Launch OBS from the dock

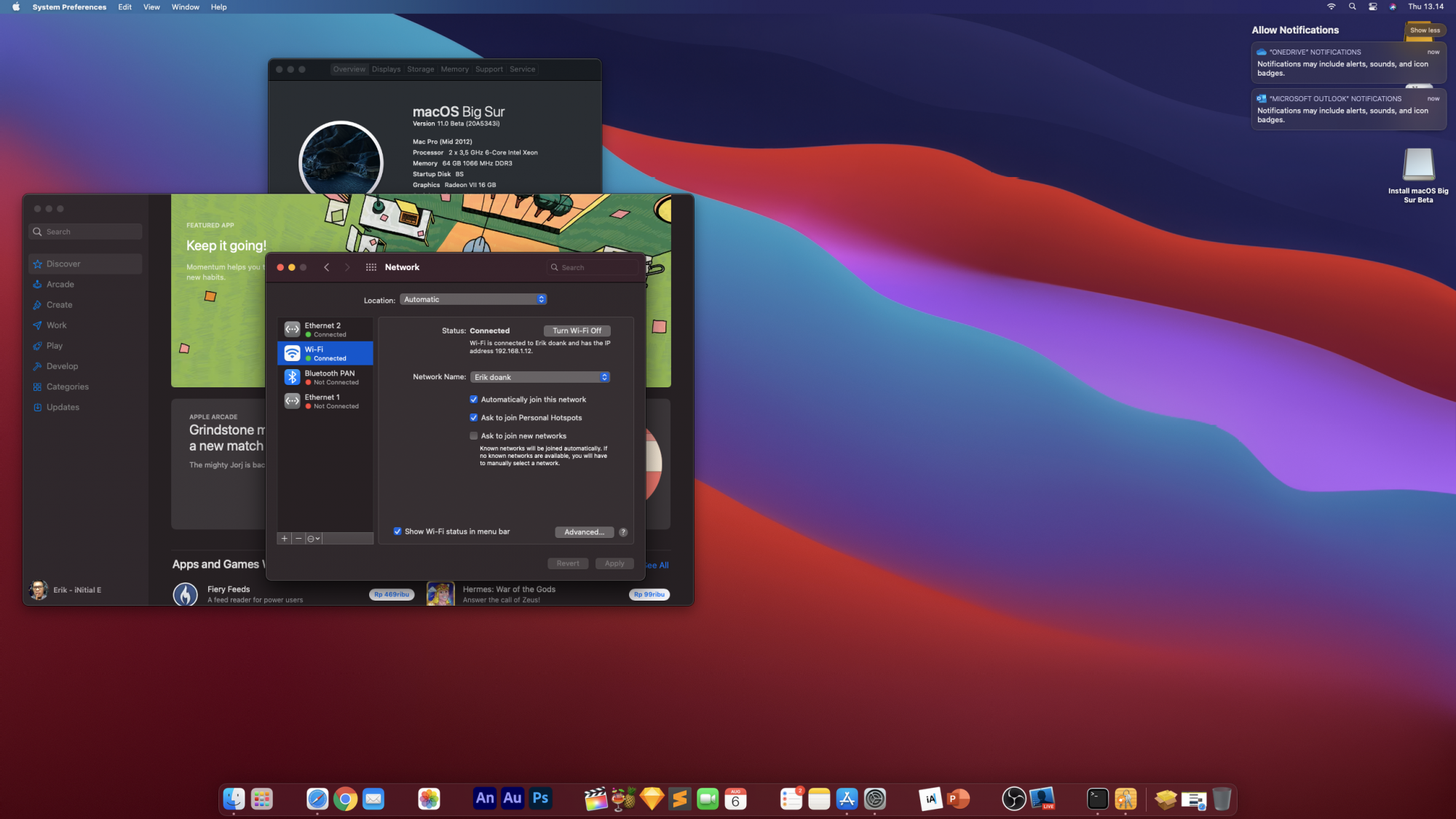[1014, 799]
